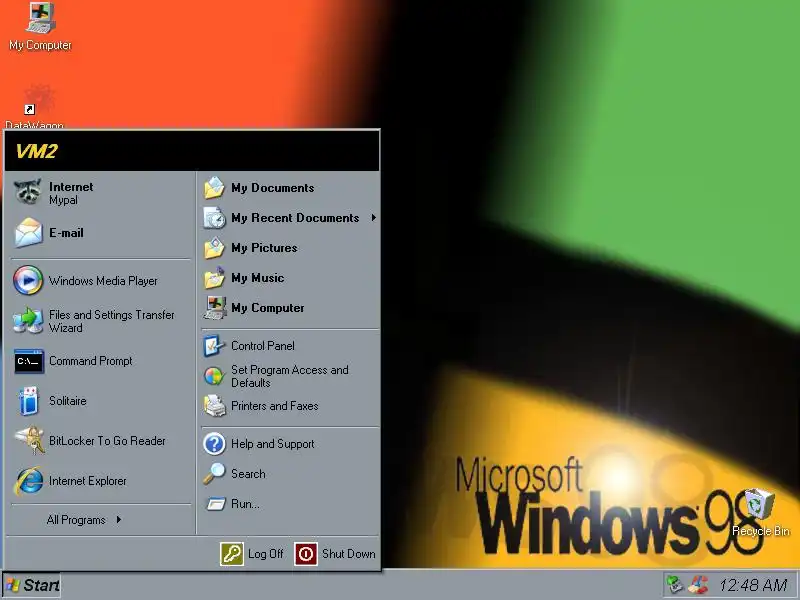Click 'Printers and Faxes' text
Screen dimensions: 800x600
274,406
